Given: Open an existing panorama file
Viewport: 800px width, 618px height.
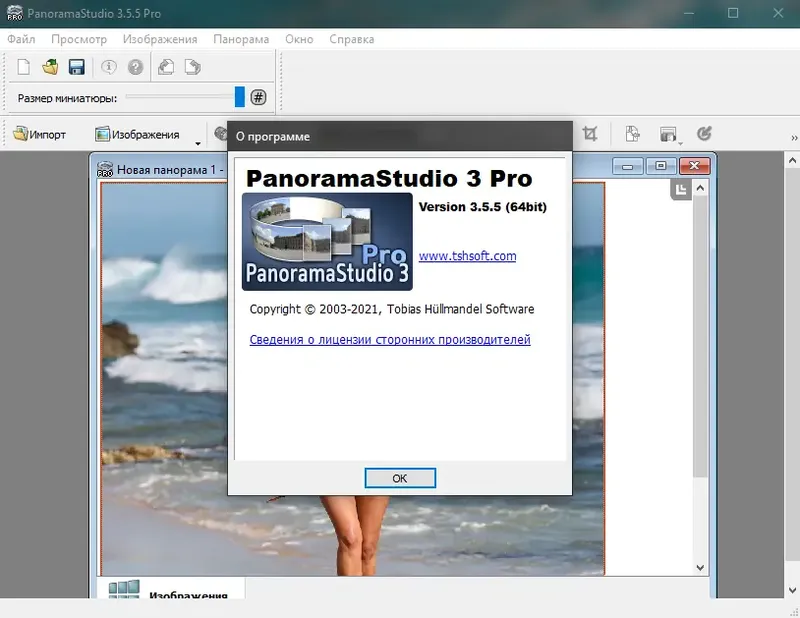Looking at the screenshot, I should click(48, 67).
